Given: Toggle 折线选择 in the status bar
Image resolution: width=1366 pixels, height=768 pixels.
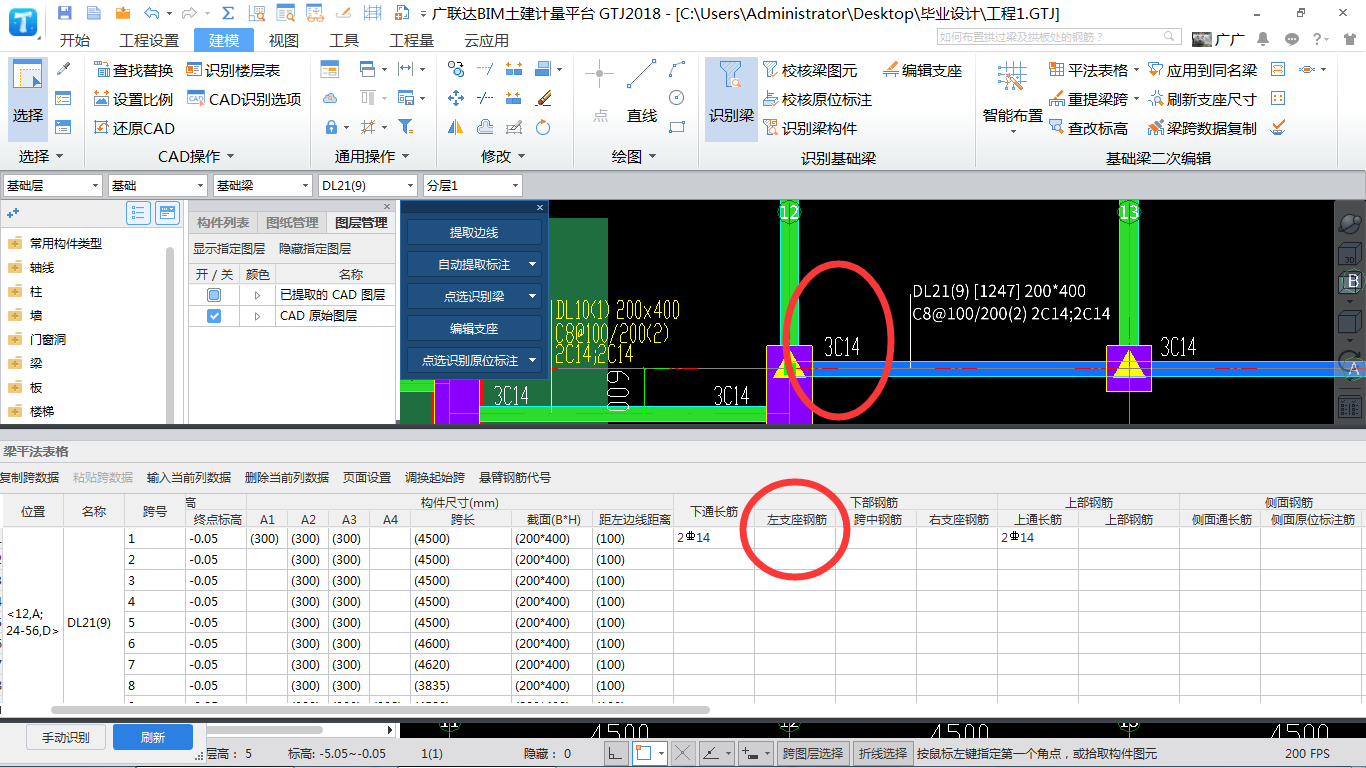Looking at the screenshot, I should click(882, 753).
